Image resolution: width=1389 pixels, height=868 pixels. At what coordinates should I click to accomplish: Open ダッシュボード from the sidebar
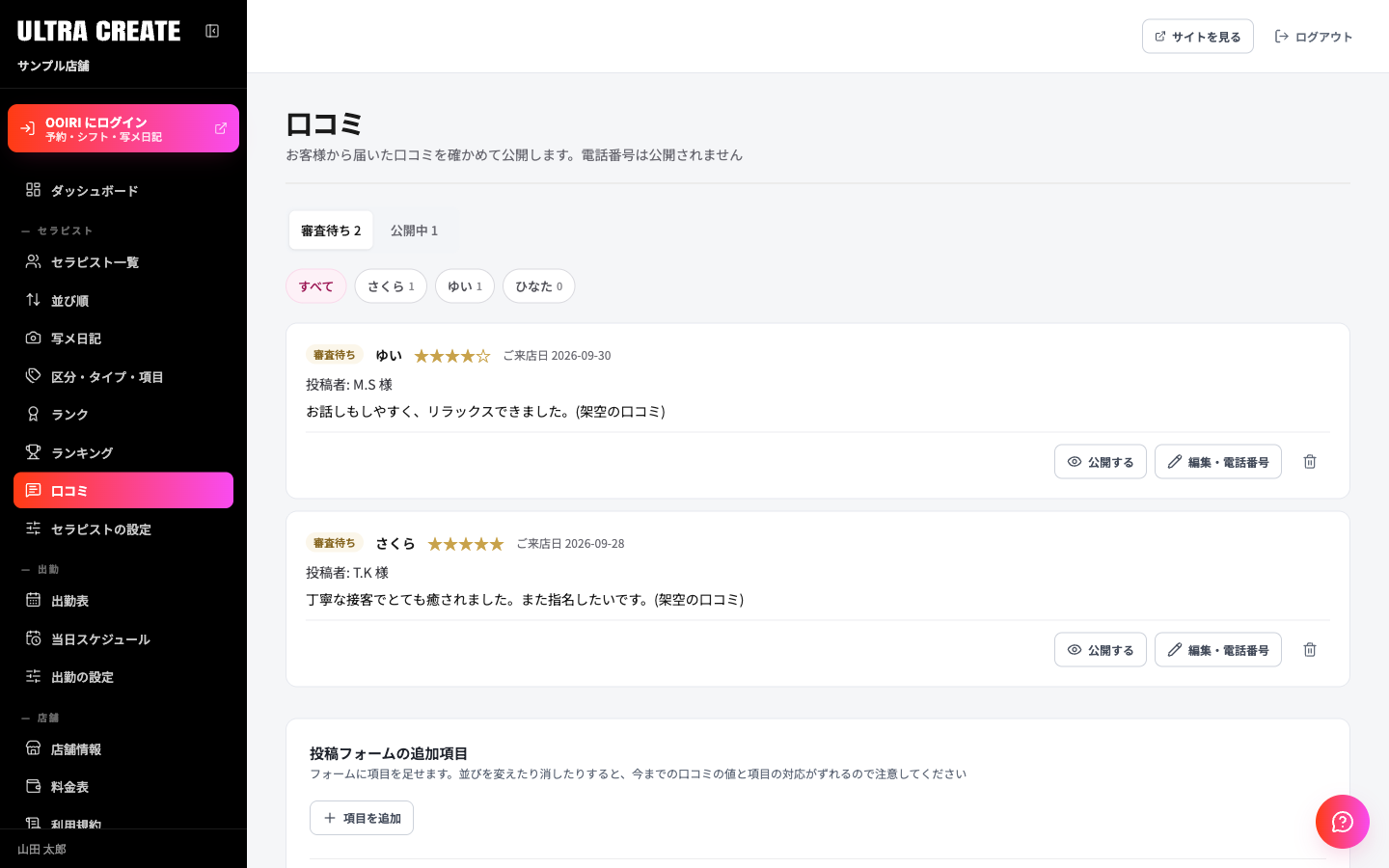123,191
